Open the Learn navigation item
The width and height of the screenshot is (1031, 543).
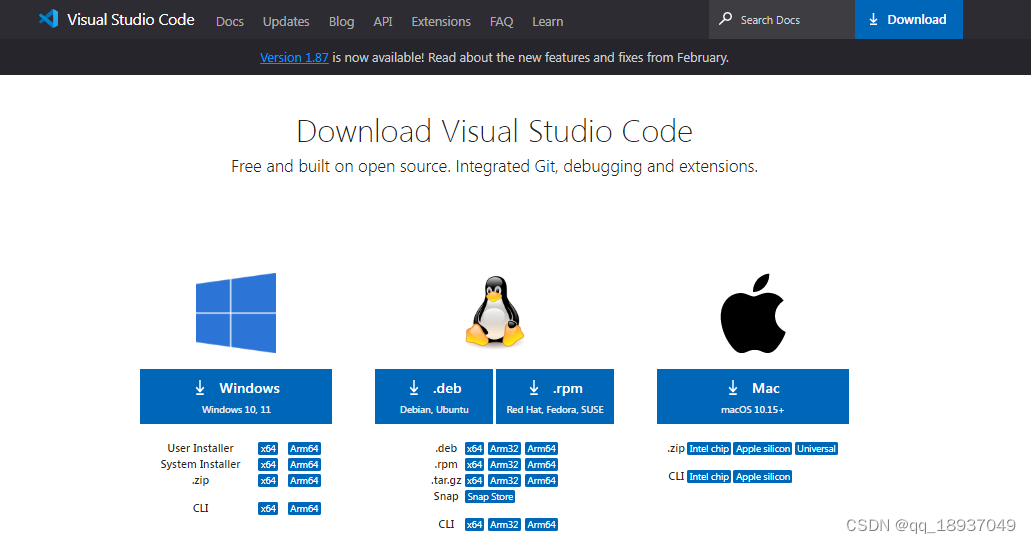(x=547, y=22)
